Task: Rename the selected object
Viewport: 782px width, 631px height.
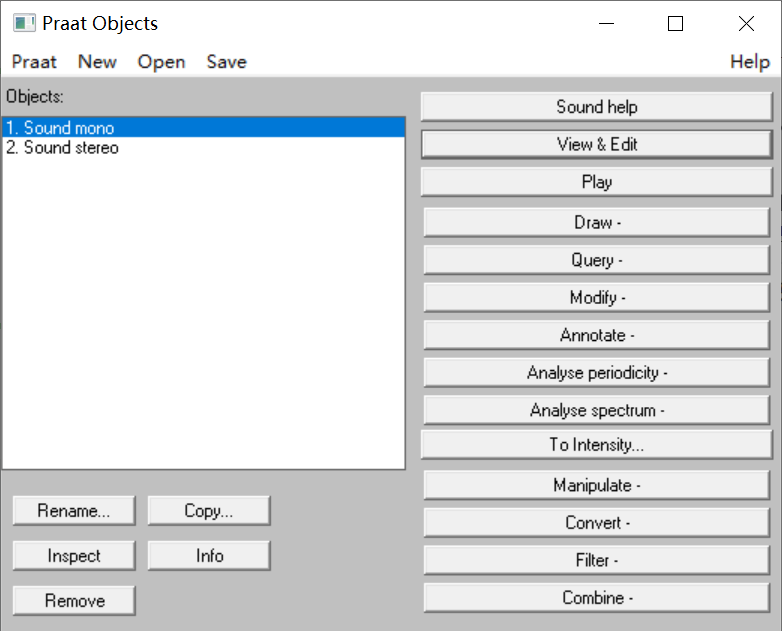Action: tap(73, 511)
